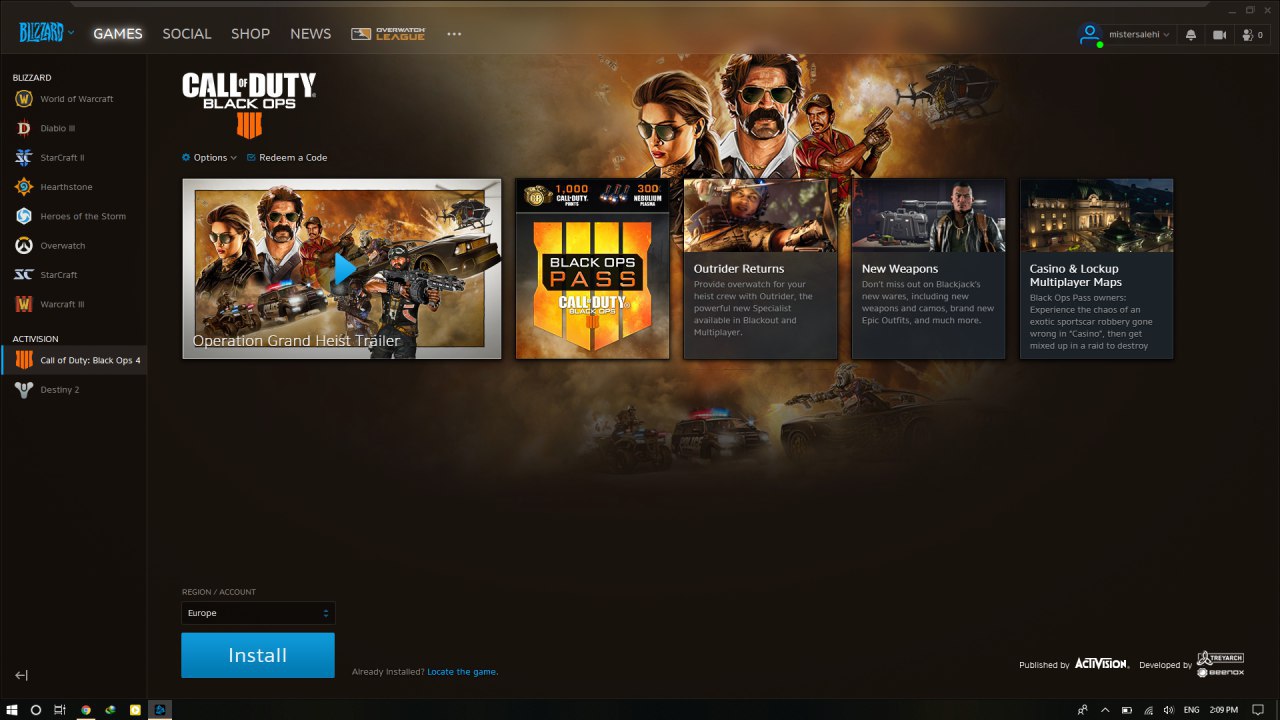1280x720 pixels.
Task: Click the "World of Warcraft" text in the sidebar
Action: point(77,99)
